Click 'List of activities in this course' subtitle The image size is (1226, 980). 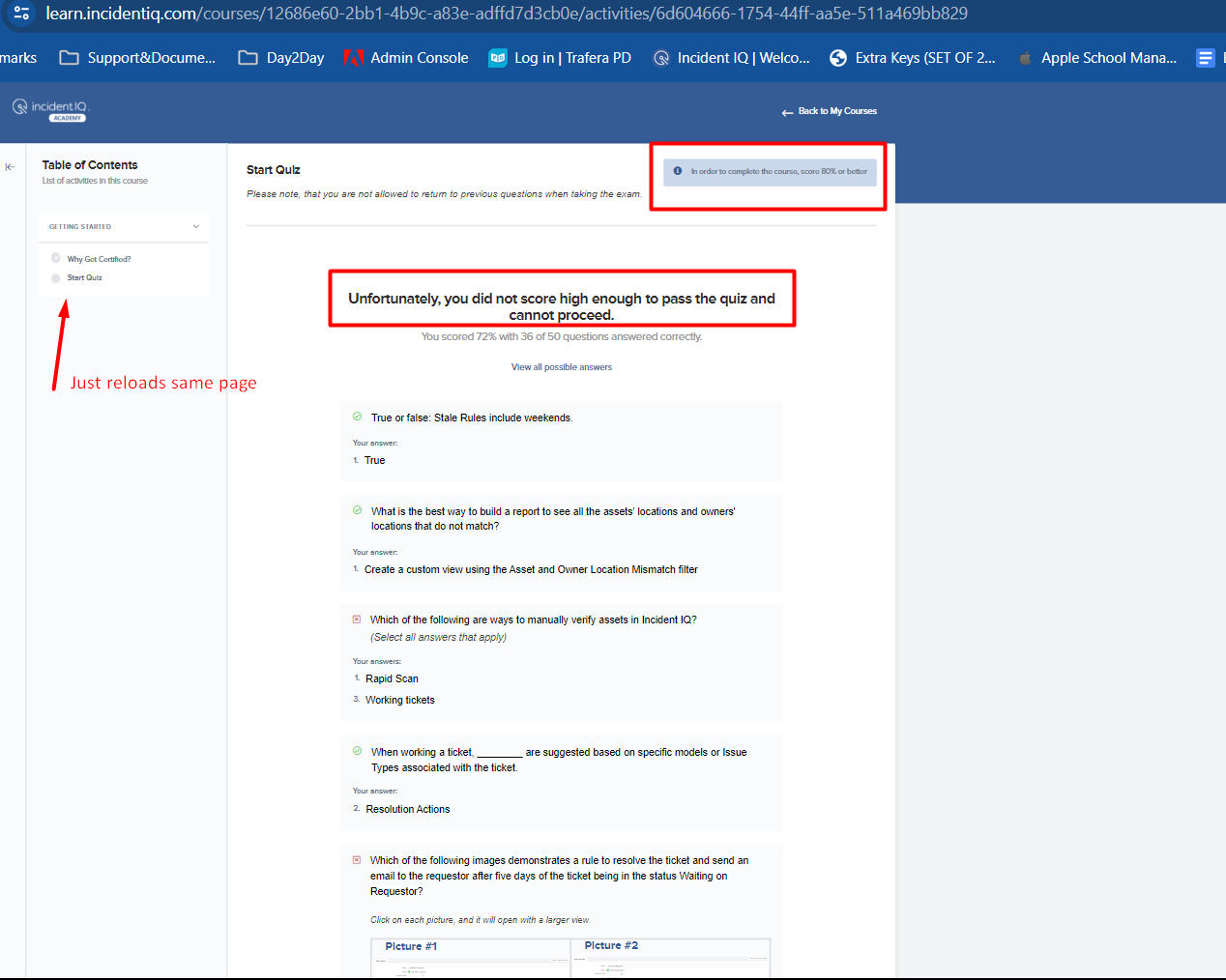click(95, 181)
